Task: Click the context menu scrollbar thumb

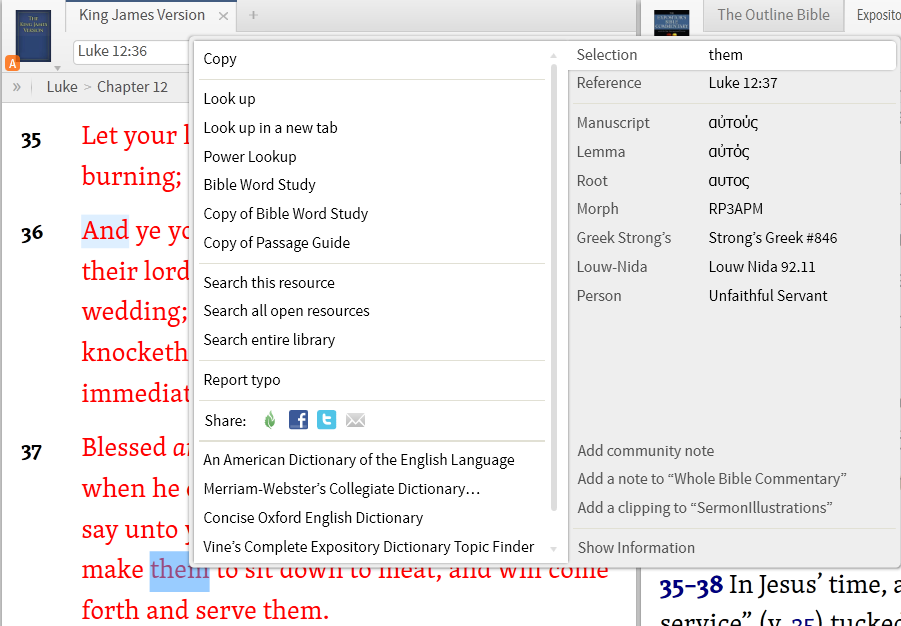Action: coord(554,287)
